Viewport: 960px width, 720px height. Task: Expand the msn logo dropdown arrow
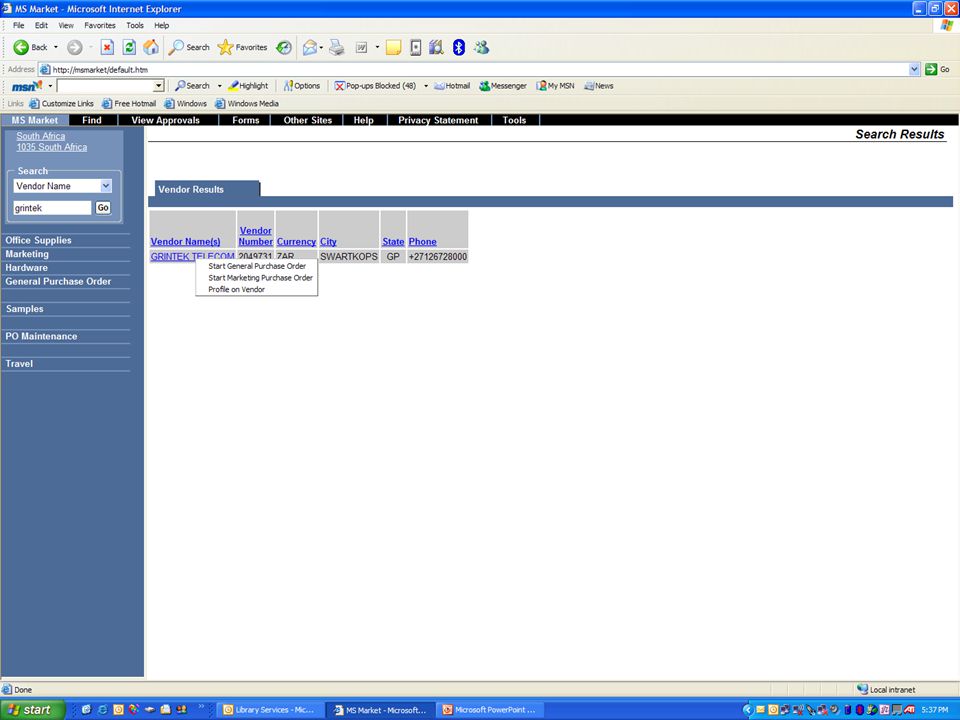tap(50, 86)
